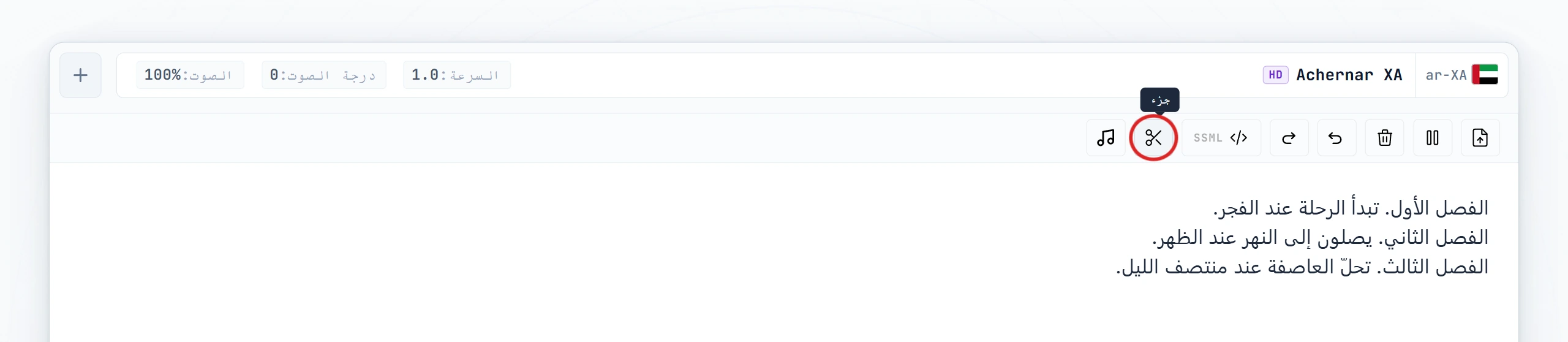Click the third chapter line about the storm

click(1302, 267)
